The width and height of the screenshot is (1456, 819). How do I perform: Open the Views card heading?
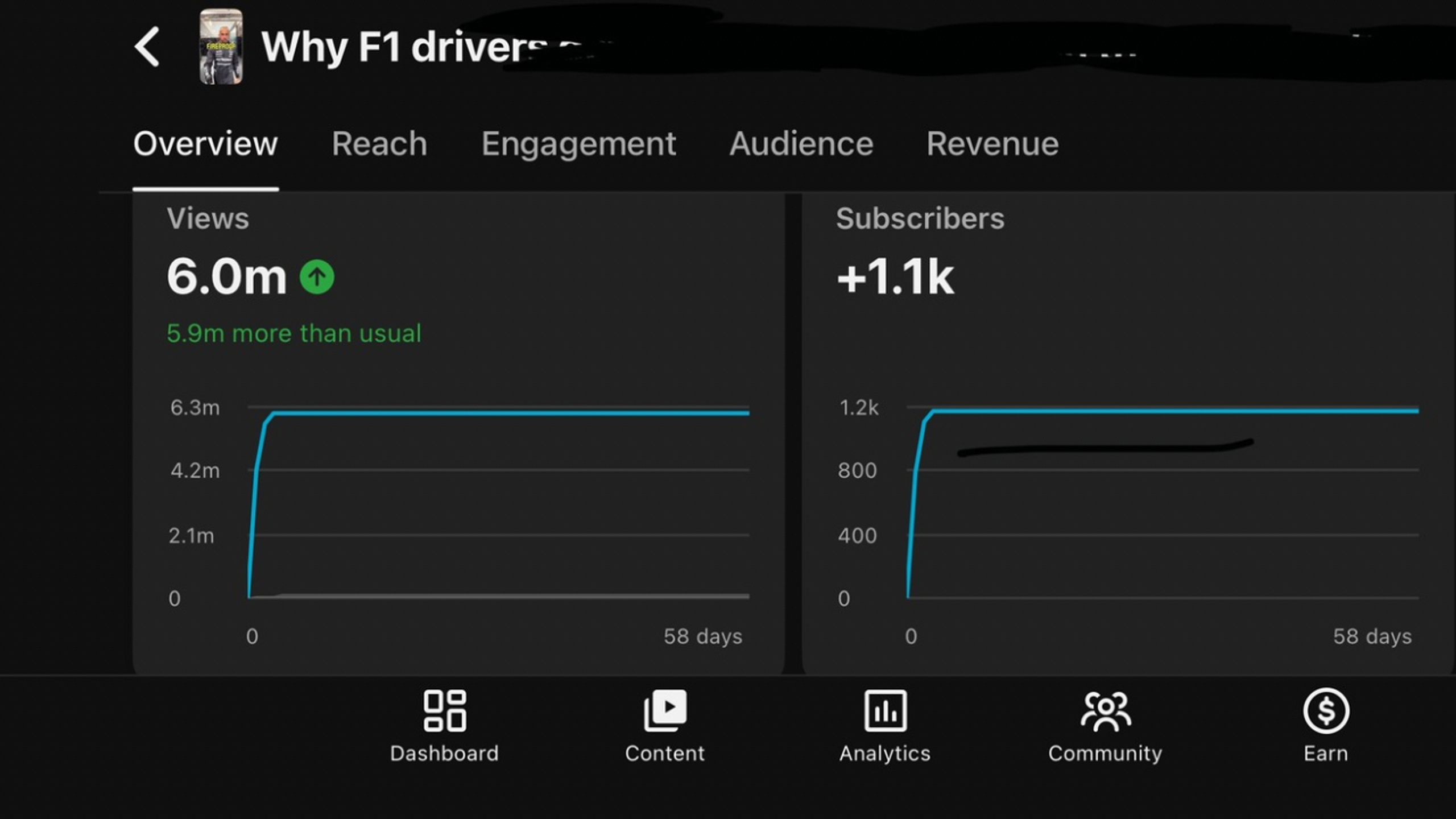(208, 218)
